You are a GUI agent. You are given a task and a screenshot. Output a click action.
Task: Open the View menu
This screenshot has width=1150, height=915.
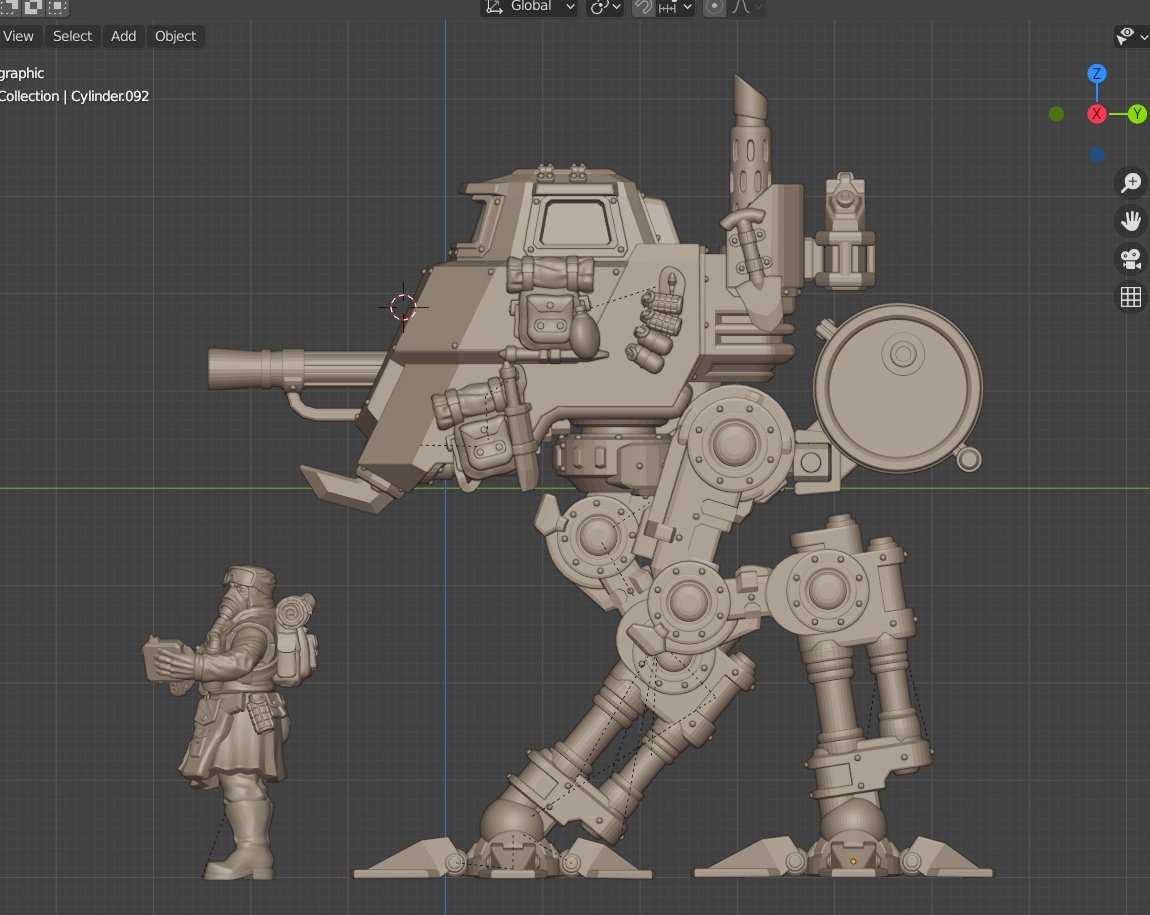19,36
